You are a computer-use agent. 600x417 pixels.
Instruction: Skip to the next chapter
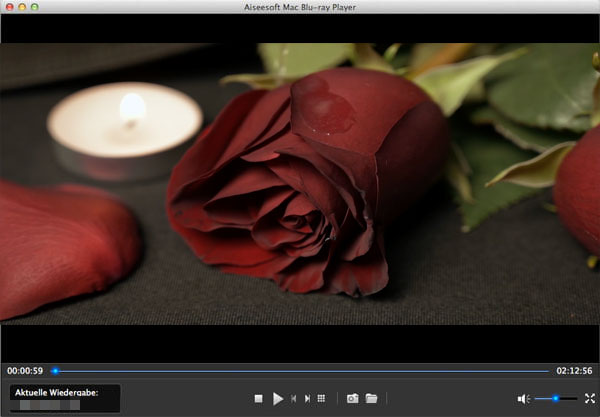(306, 398)
